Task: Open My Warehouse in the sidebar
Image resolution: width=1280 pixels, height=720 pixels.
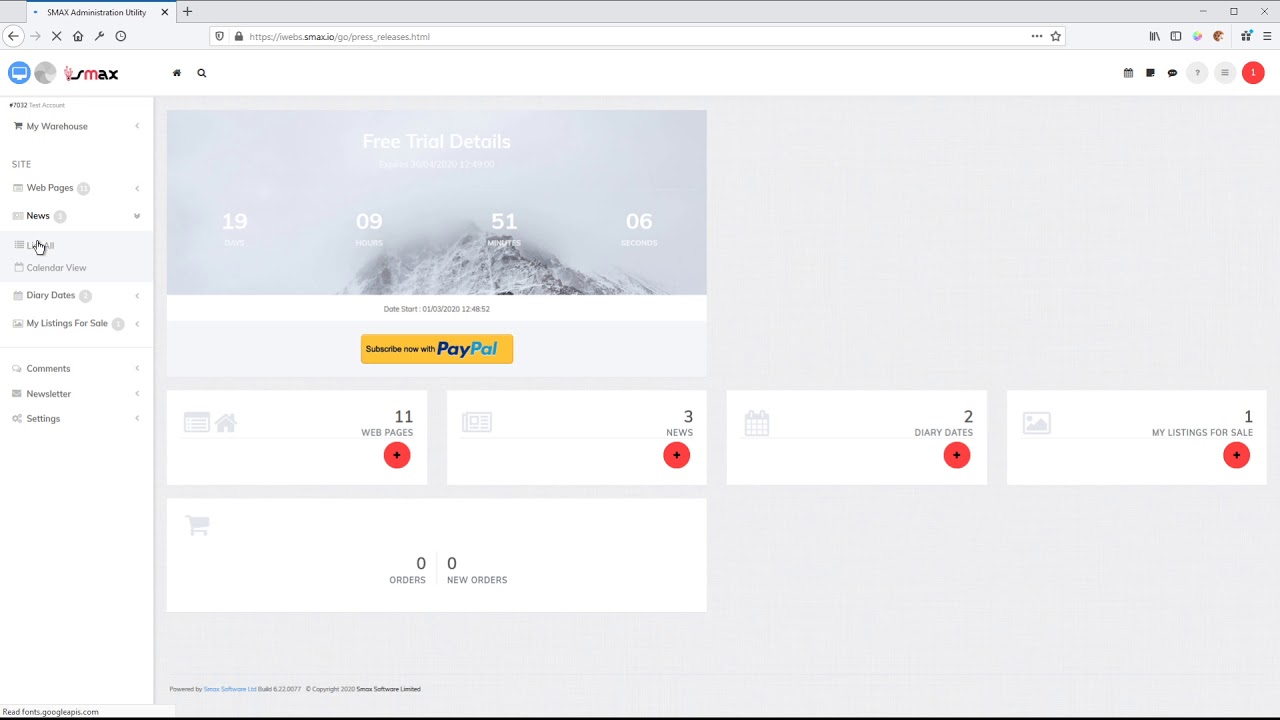Action: coord(57,126)
